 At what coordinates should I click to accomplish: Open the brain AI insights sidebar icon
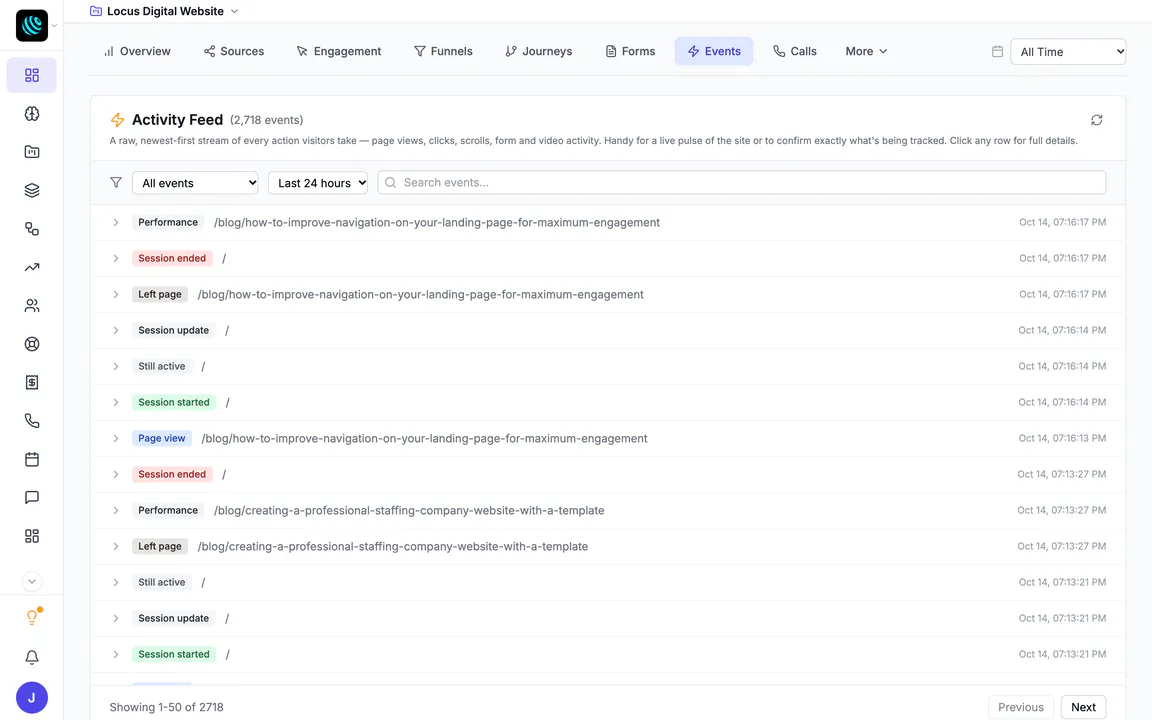pos(32,114)
